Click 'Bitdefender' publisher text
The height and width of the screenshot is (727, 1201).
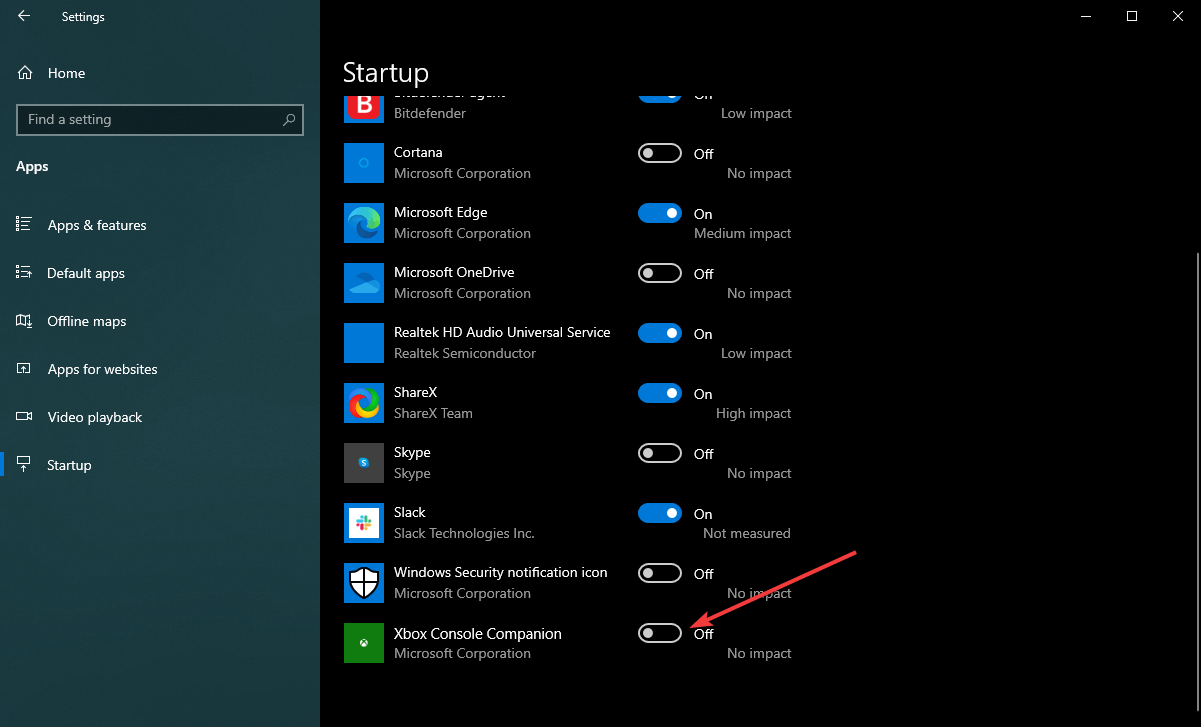(x=430, y=113)
